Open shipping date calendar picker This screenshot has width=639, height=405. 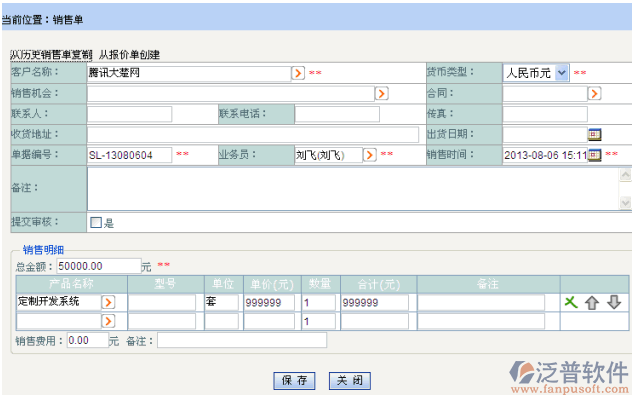coord(594,134)
